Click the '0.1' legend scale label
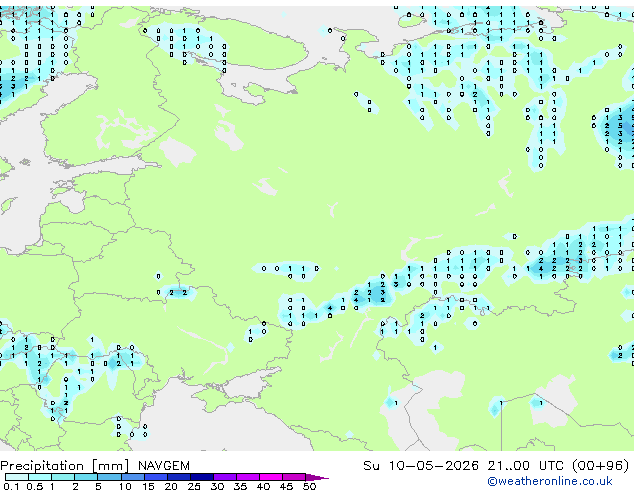This screenshot has width=634, height=490. (11, 486)
